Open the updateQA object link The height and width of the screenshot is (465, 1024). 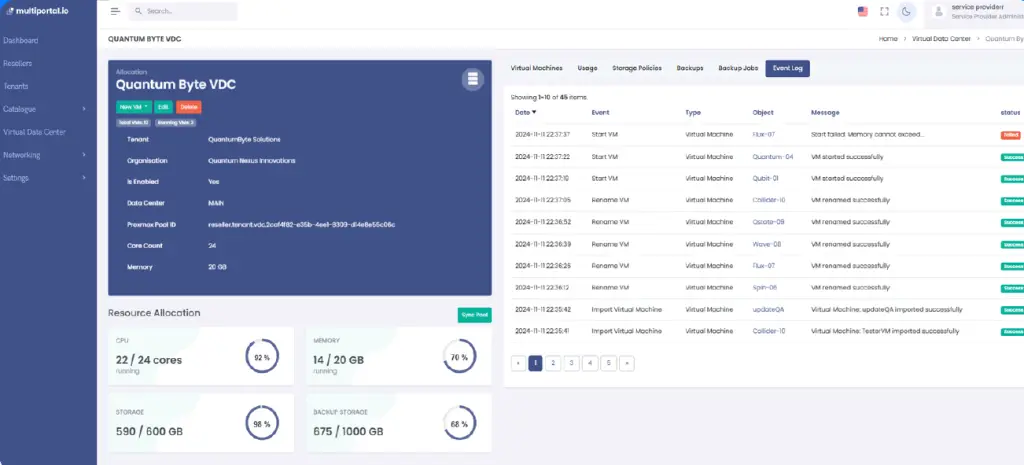[768, 310]
